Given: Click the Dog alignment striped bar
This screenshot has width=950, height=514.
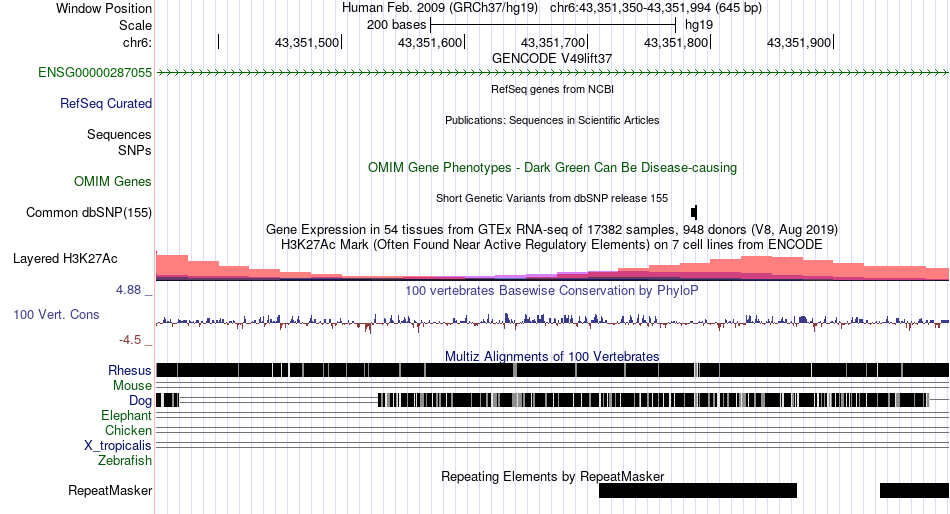Looking at the screenshot, I should [653, 400].
